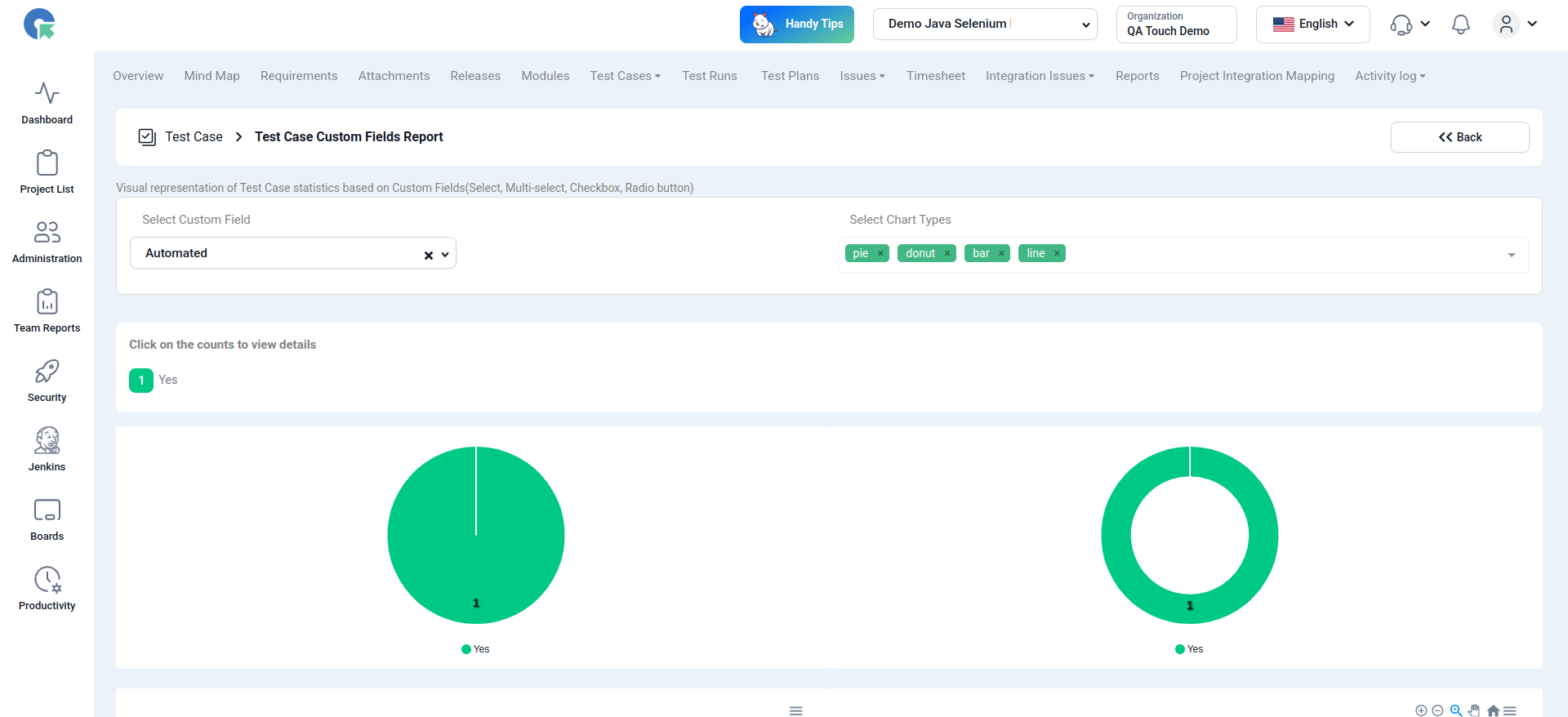Click the Handy Tips button

coord(796,24)
